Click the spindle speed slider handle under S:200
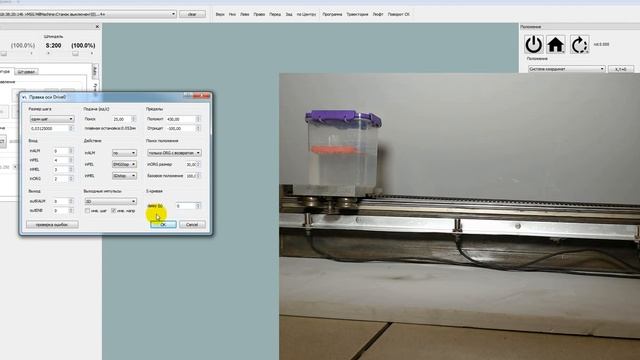640x360 pixels. [x=75, y=53]
